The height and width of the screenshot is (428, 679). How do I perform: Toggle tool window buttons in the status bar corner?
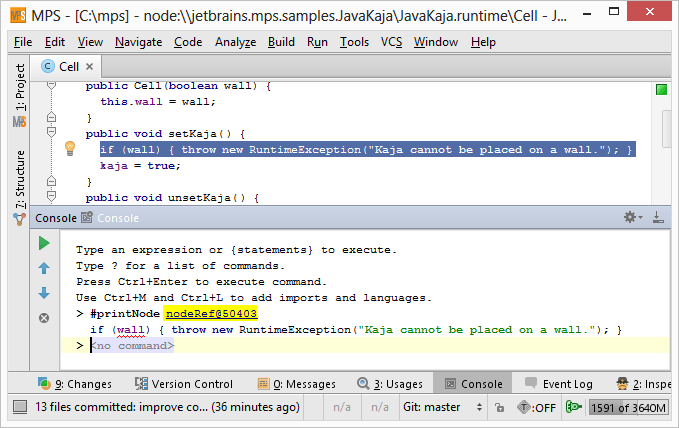(x=19, y=407)
